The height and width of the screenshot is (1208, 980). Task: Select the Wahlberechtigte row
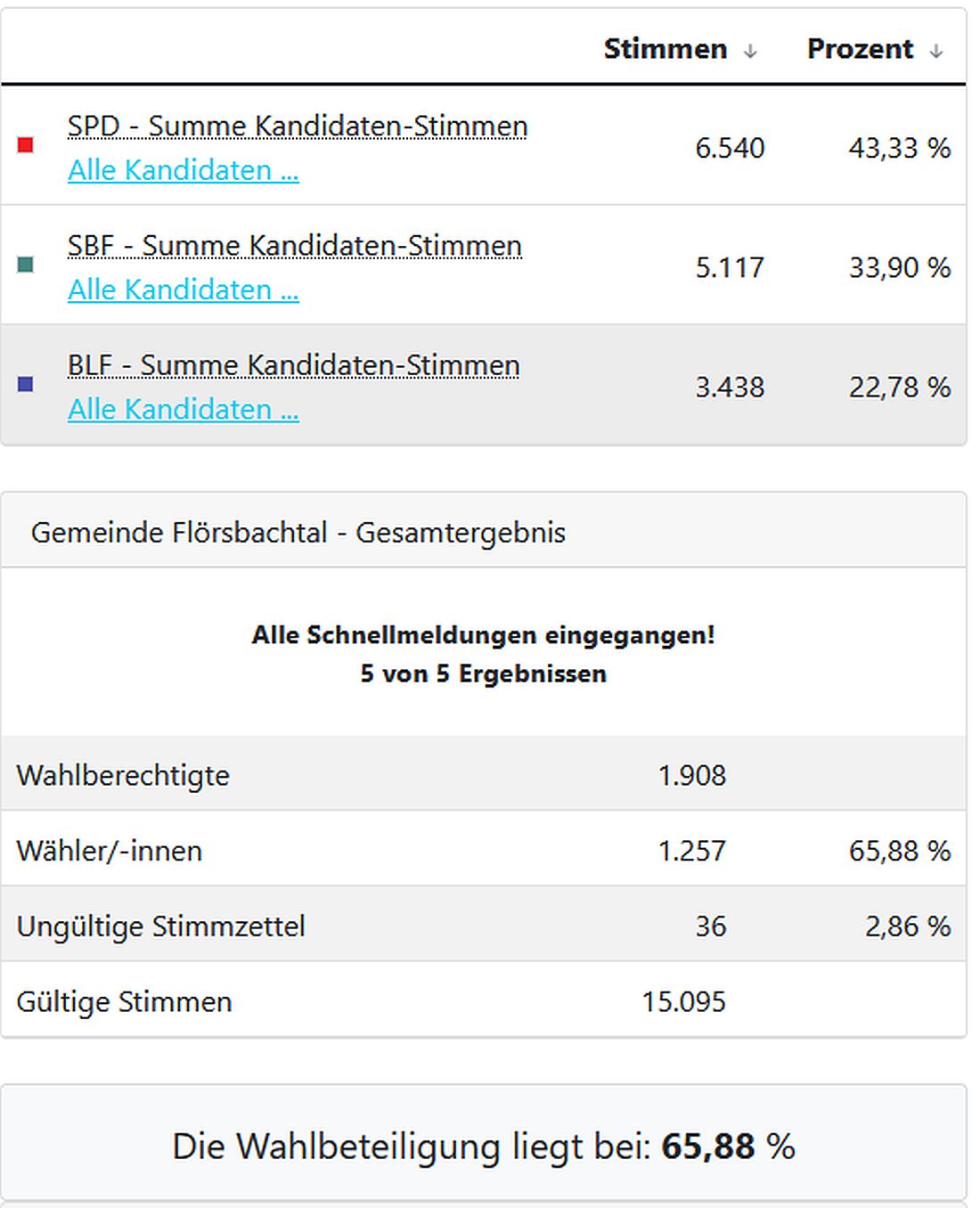pyautogui.click(x=123, y=774)
